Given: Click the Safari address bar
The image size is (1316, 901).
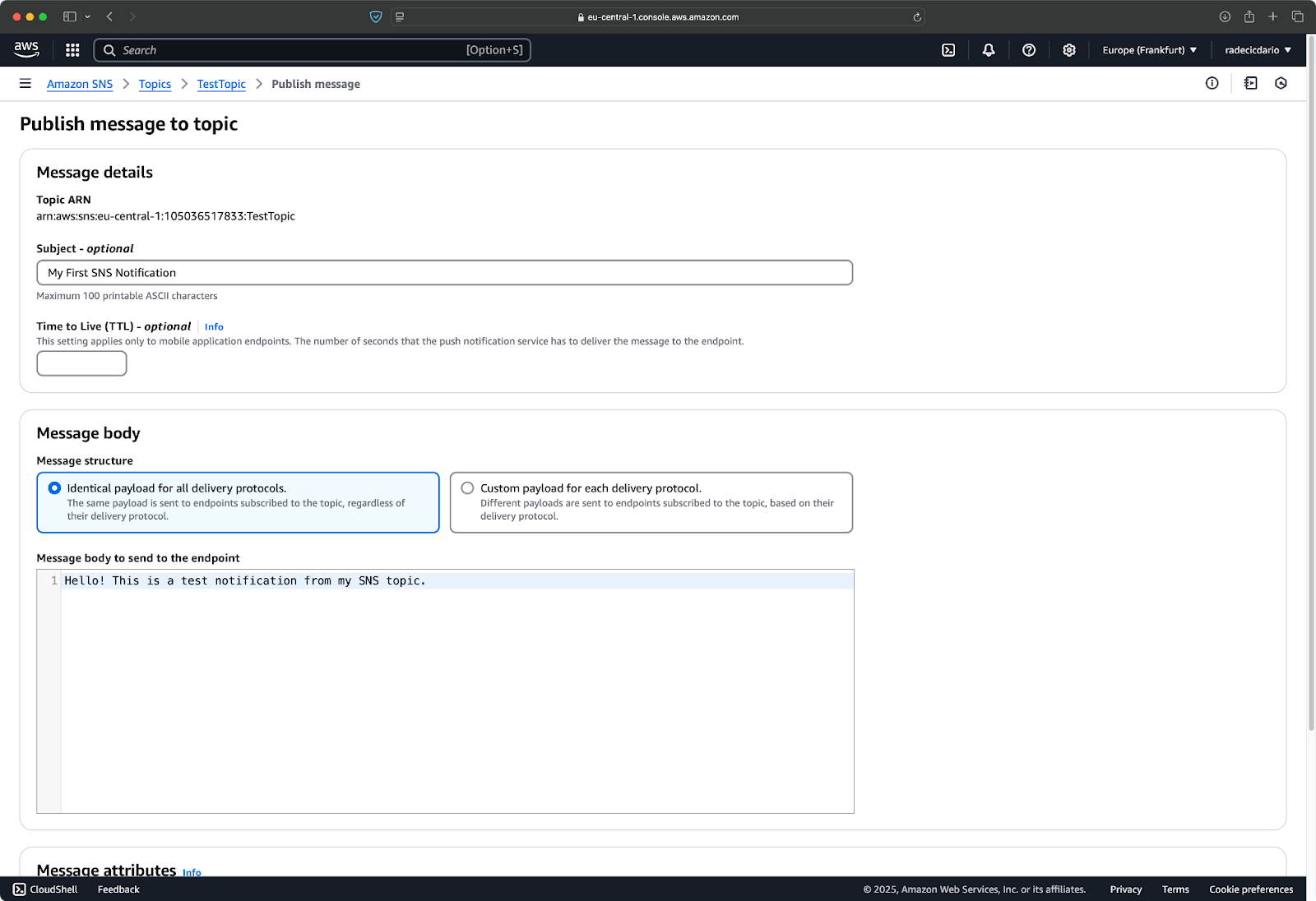Looking at the screenshot, I should coord(658,16).
